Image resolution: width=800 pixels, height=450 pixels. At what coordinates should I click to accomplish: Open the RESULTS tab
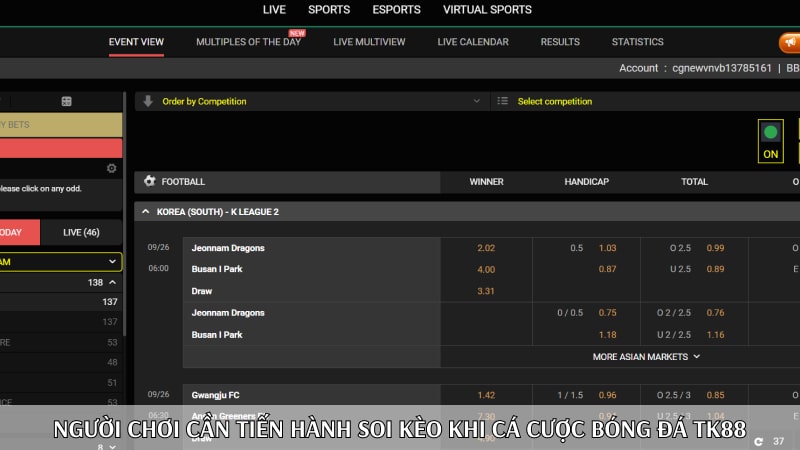(x=560, y=42)
